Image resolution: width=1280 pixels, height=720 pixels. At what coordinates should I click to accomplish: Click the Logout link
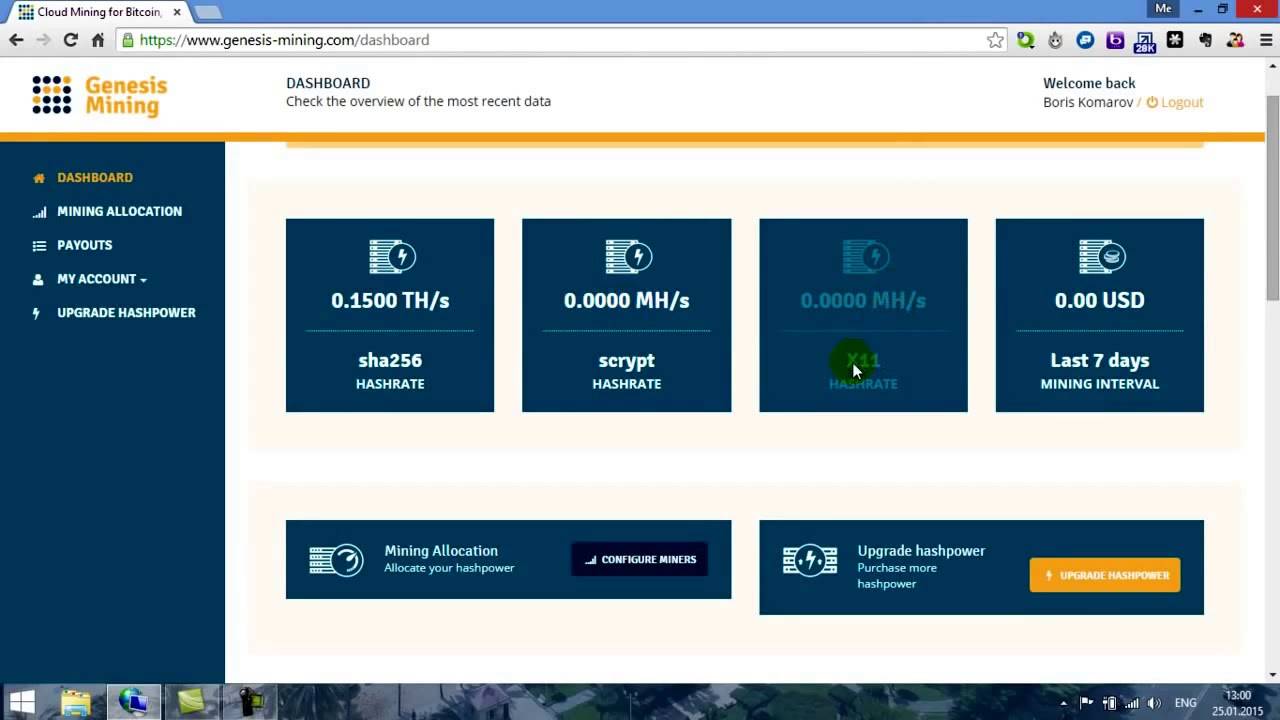click(x=1182, y=102)
